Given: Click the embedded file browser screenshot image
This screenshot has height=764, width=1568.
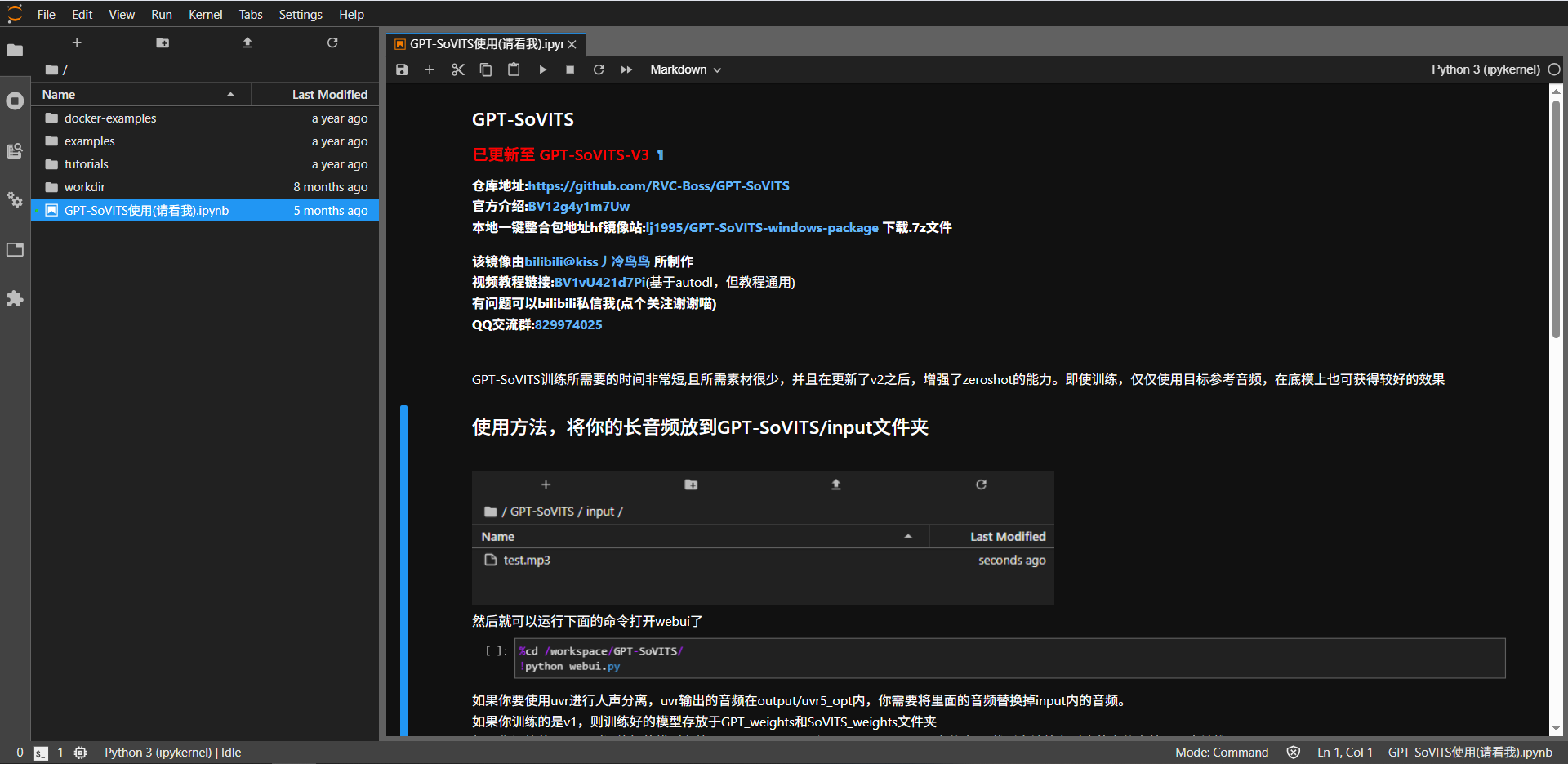Looking at the screenshot, I should coord(763,538).
